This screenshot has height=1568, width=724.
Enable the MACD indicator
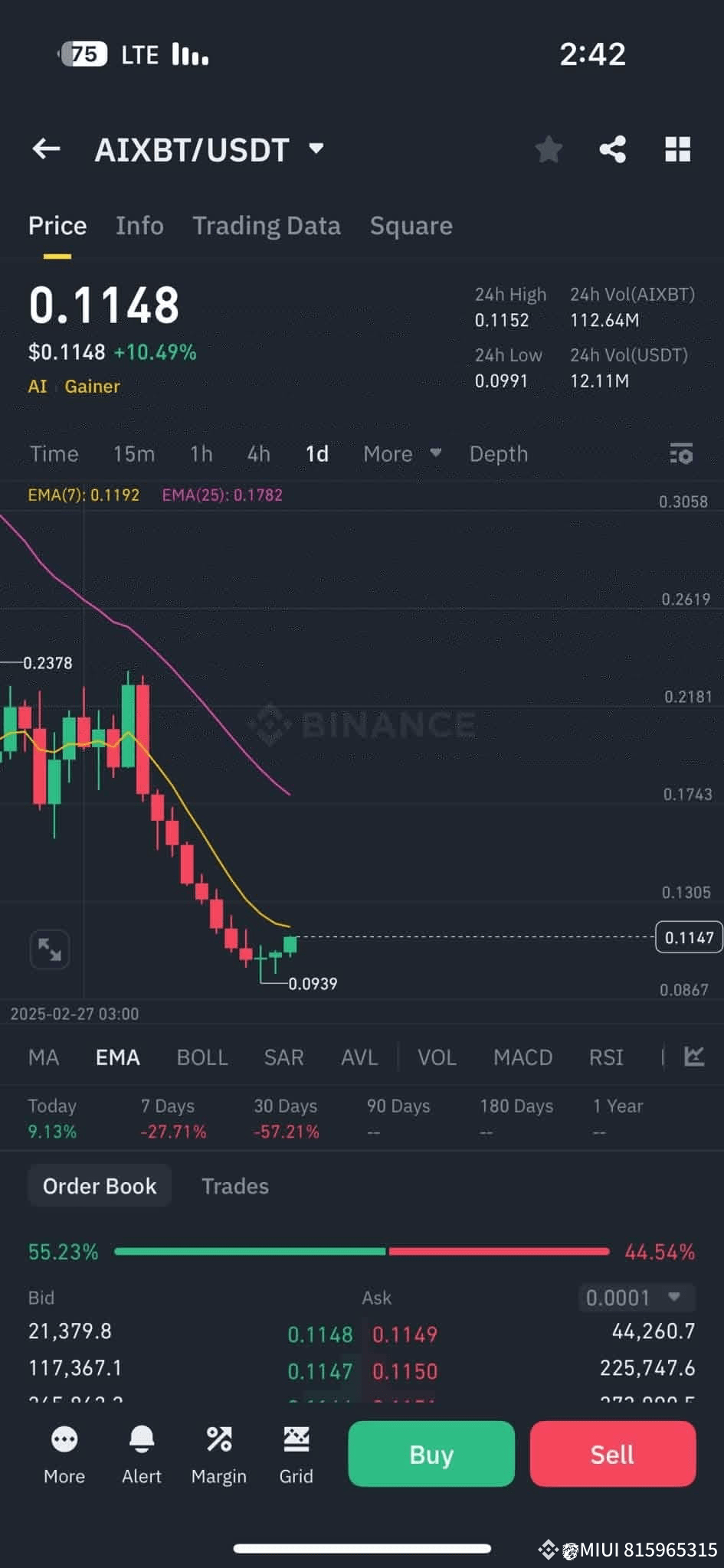[523, 1057]
